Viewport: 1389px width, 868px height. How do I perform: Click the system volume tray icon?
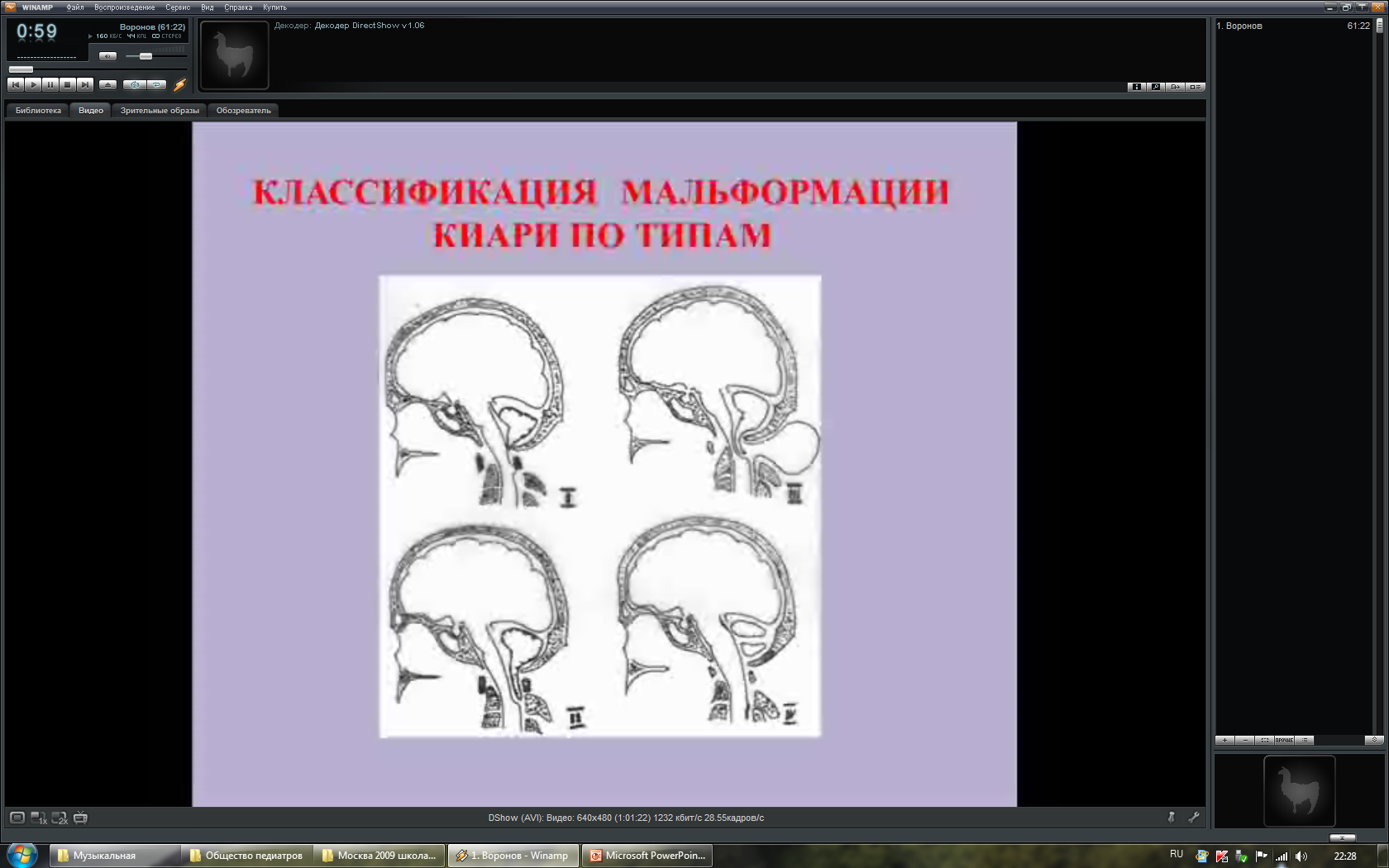click(x=1301, y=856)
